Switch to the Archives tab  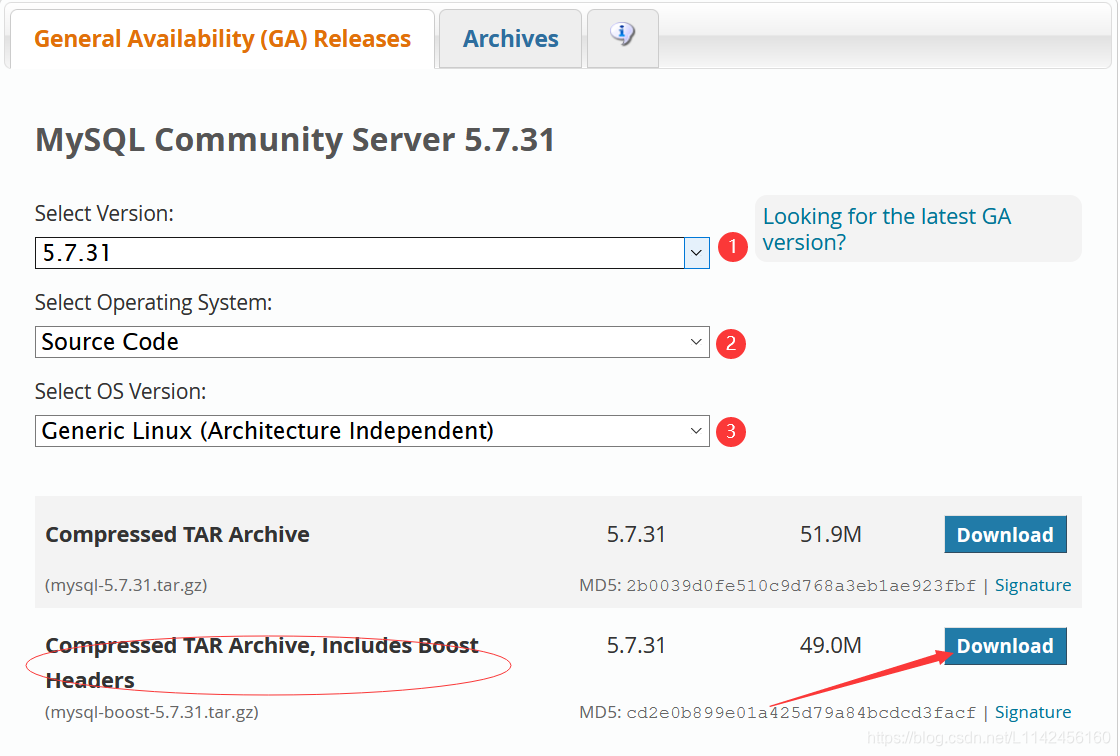pyautogui.click(x=510, y=39)
